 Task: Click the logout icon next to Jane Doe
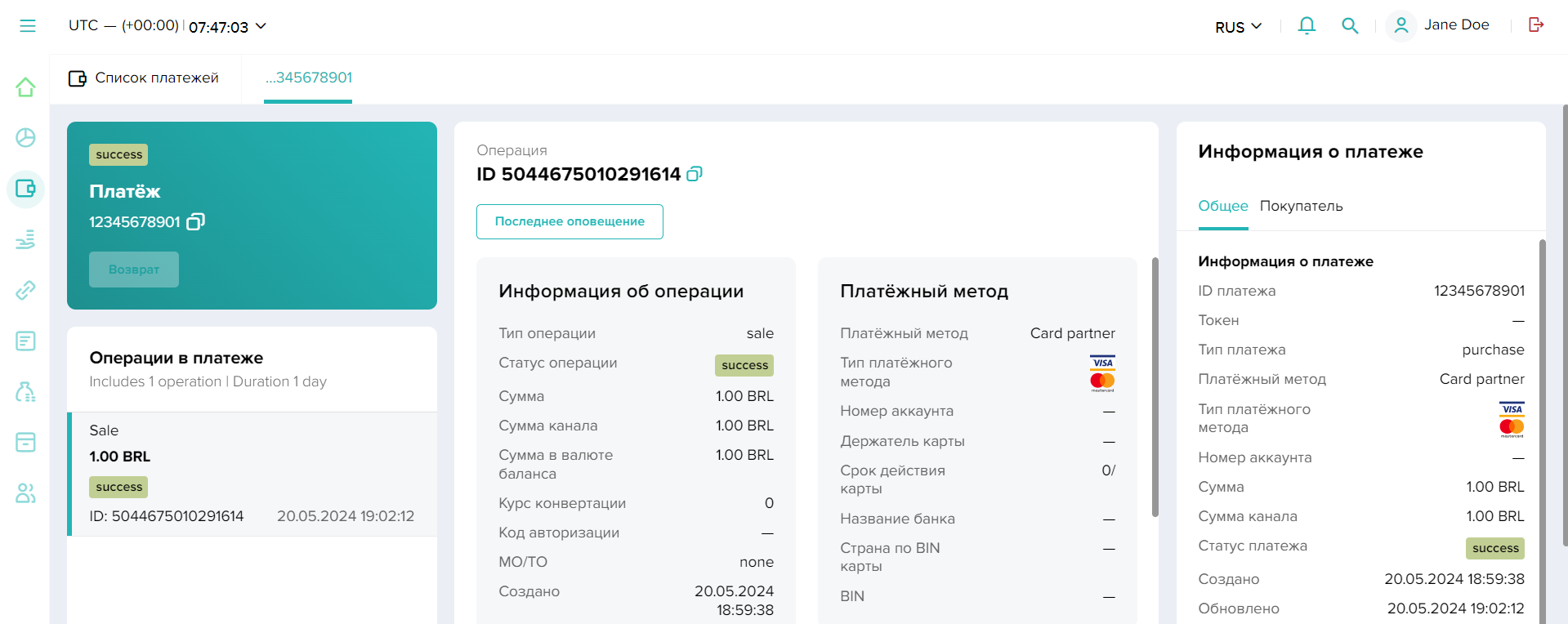[1536, 25]
